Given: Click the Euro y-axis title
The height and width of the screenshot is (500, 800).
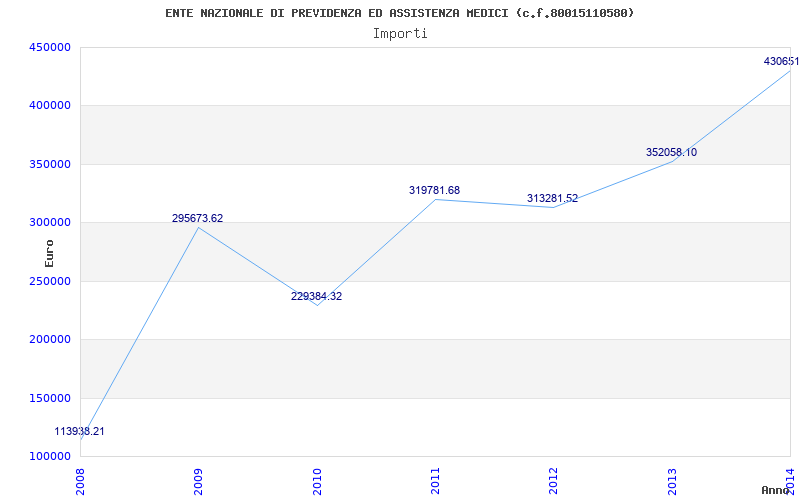Looking at the screenshot, I should 49,254.
